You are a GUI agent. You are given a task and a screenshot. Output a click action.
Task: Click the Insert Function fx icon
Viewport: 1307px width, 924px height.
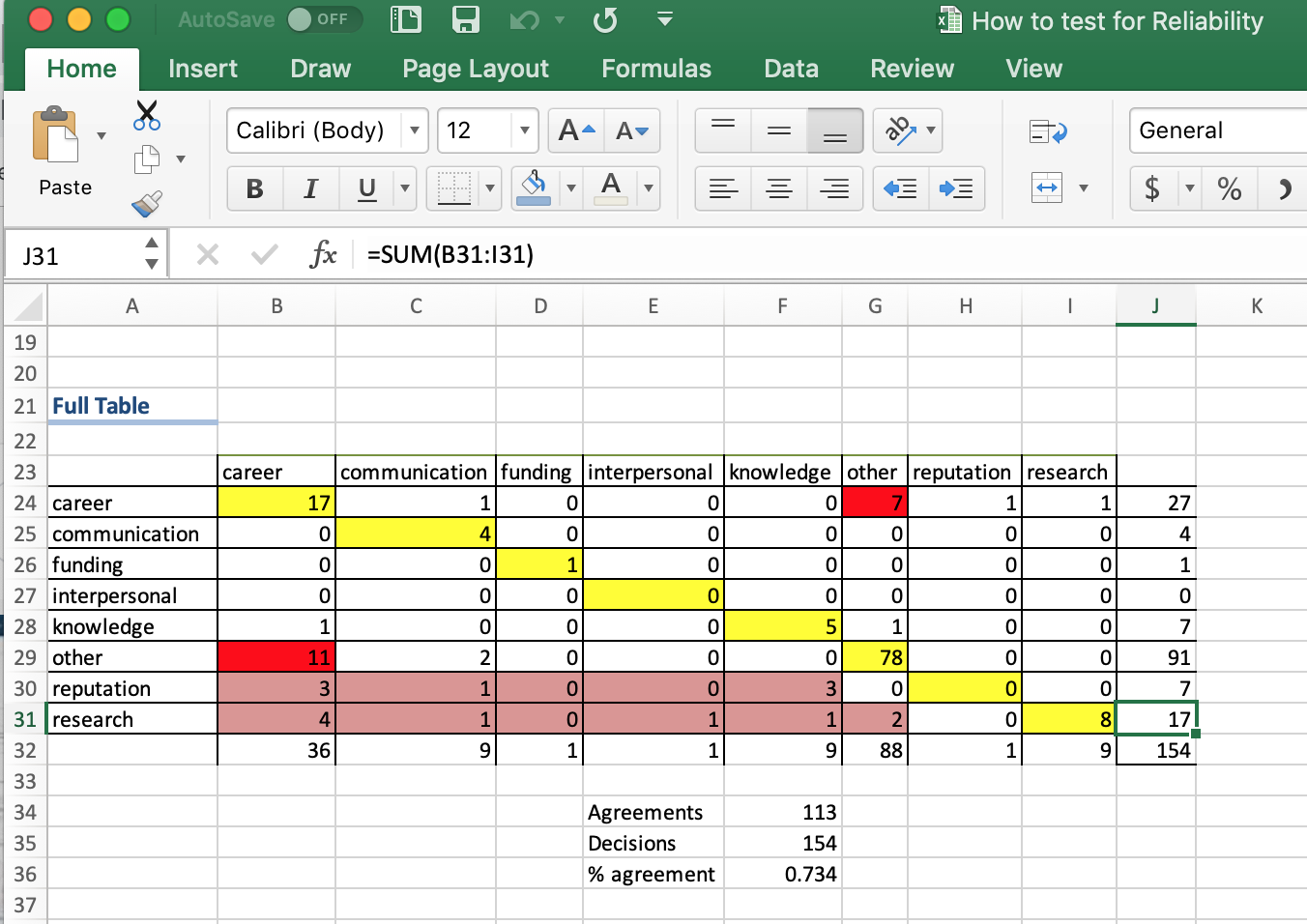click(323, 254)
